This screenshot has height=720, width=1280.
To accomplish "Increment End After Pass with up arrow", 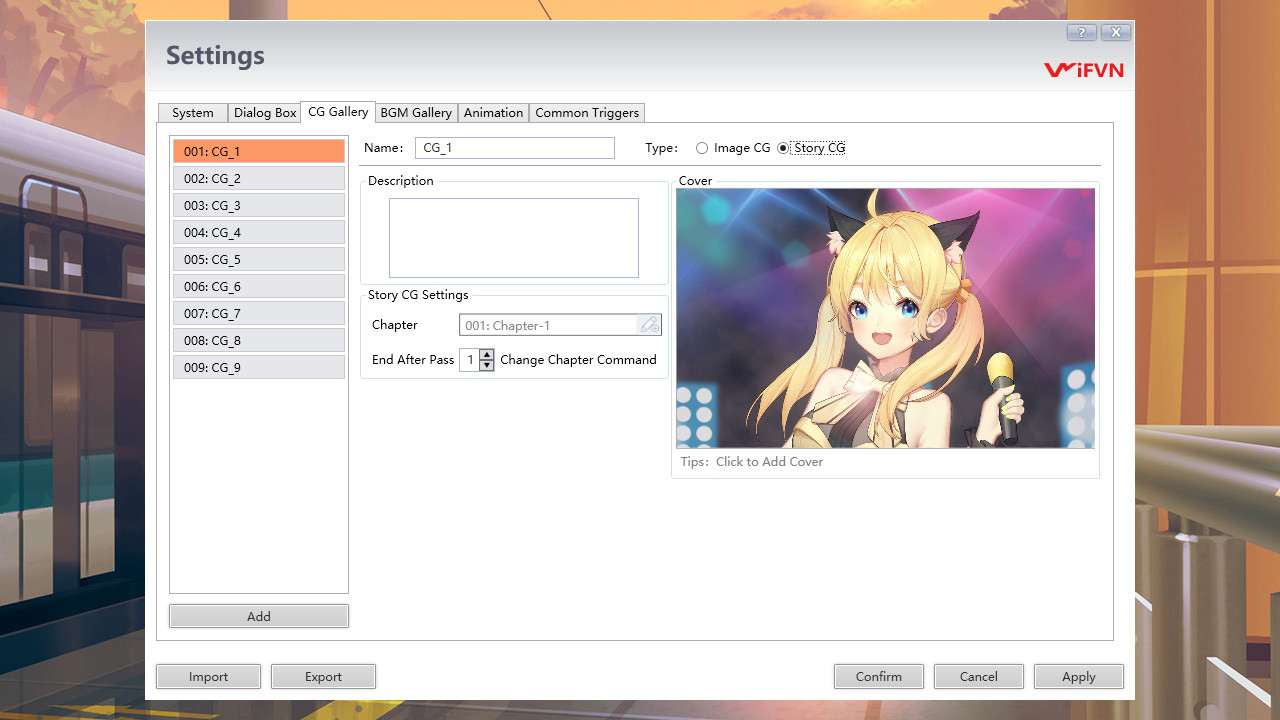I will tap(487, 355).
